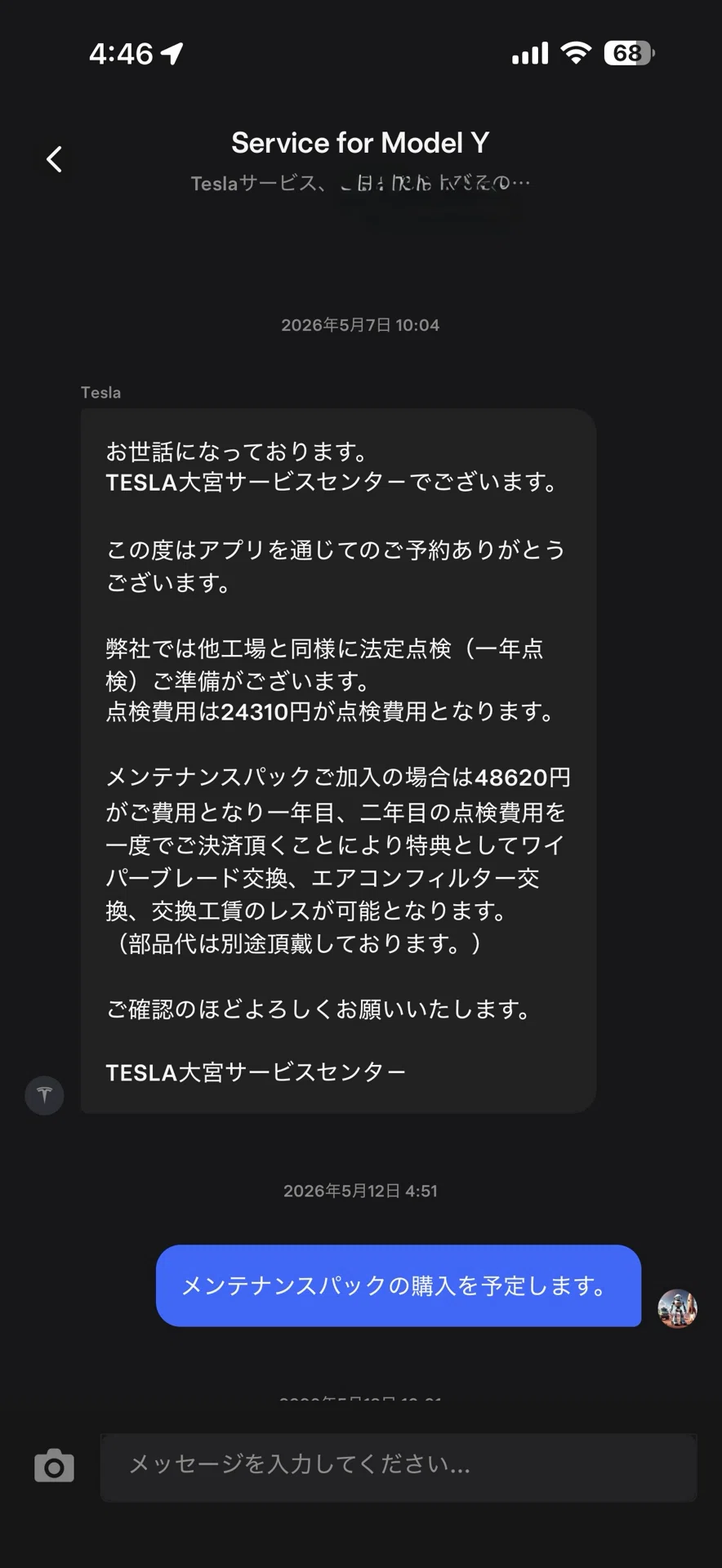
Task: Tap the battery indicator showing 68
Action: pos(629,53)
